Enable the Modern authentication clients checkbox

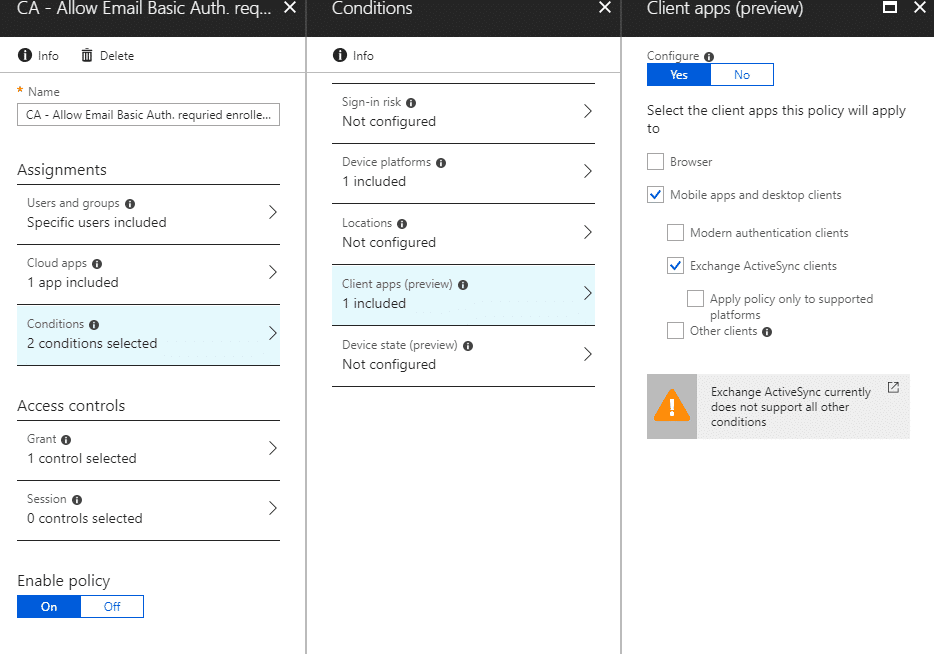675,232
